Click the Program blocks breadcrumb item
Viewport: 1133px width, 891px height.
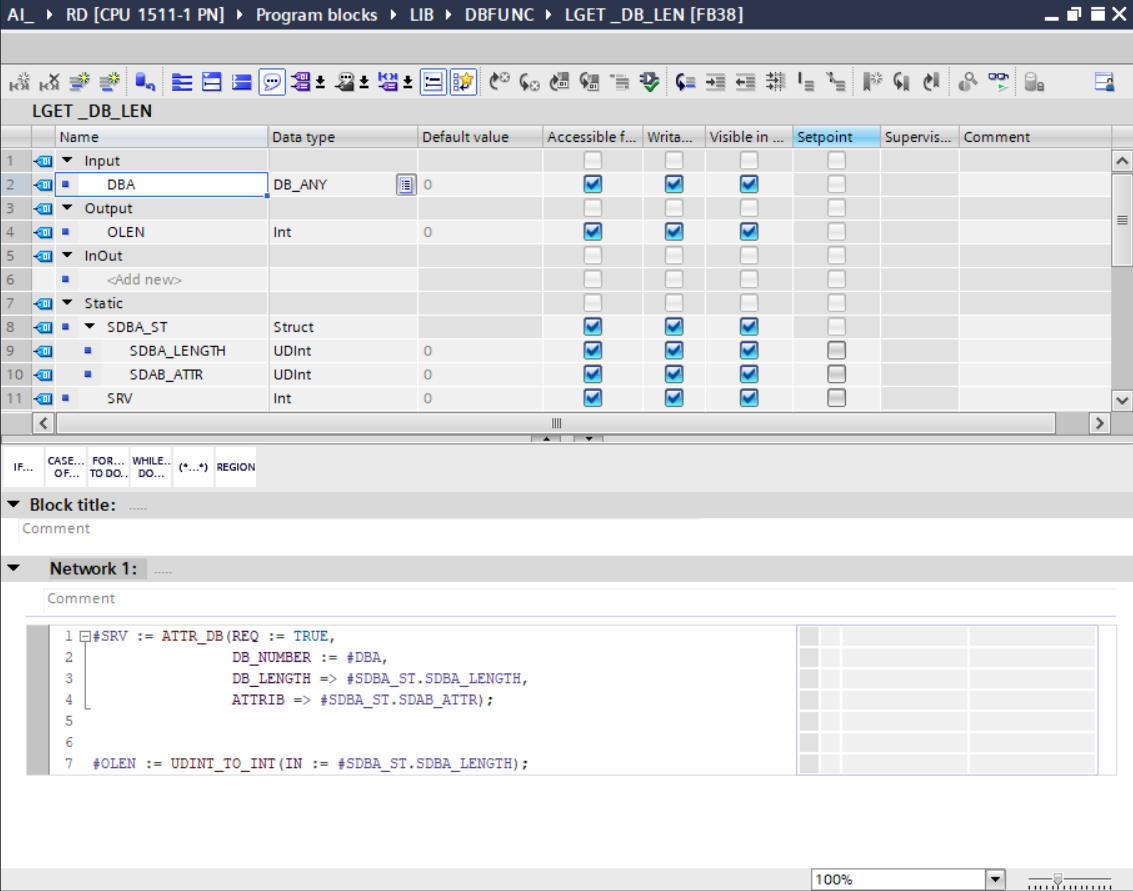click(316, 15)
